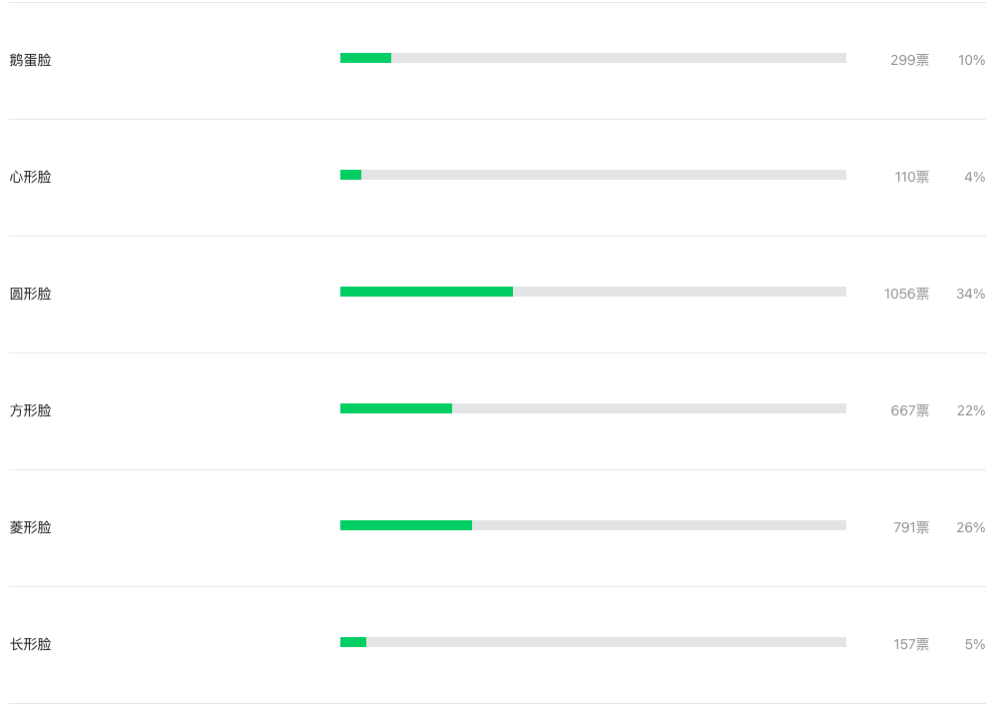Click the 菱形脸 green progress bar
The height and width of the screenshot is (707, 1000).
[x=406, y=525]
